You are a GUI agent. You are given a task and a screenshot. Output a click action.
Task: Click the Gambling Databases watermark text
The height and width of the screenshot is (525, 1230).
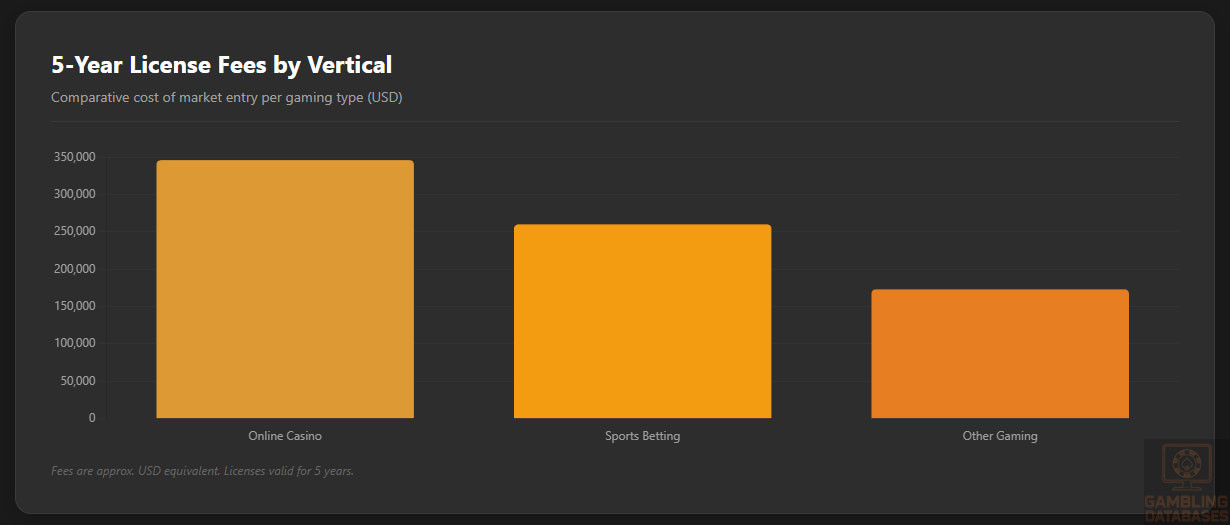point(1186,507)
